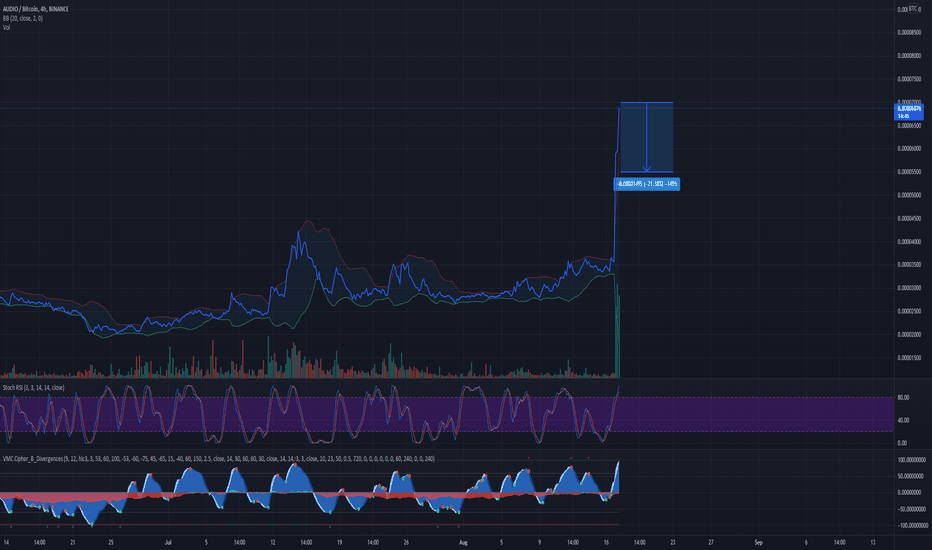This screenshot has width=932, height=550.
Task: Click the 0.00008500 price axis value
Action: point(909,33)
